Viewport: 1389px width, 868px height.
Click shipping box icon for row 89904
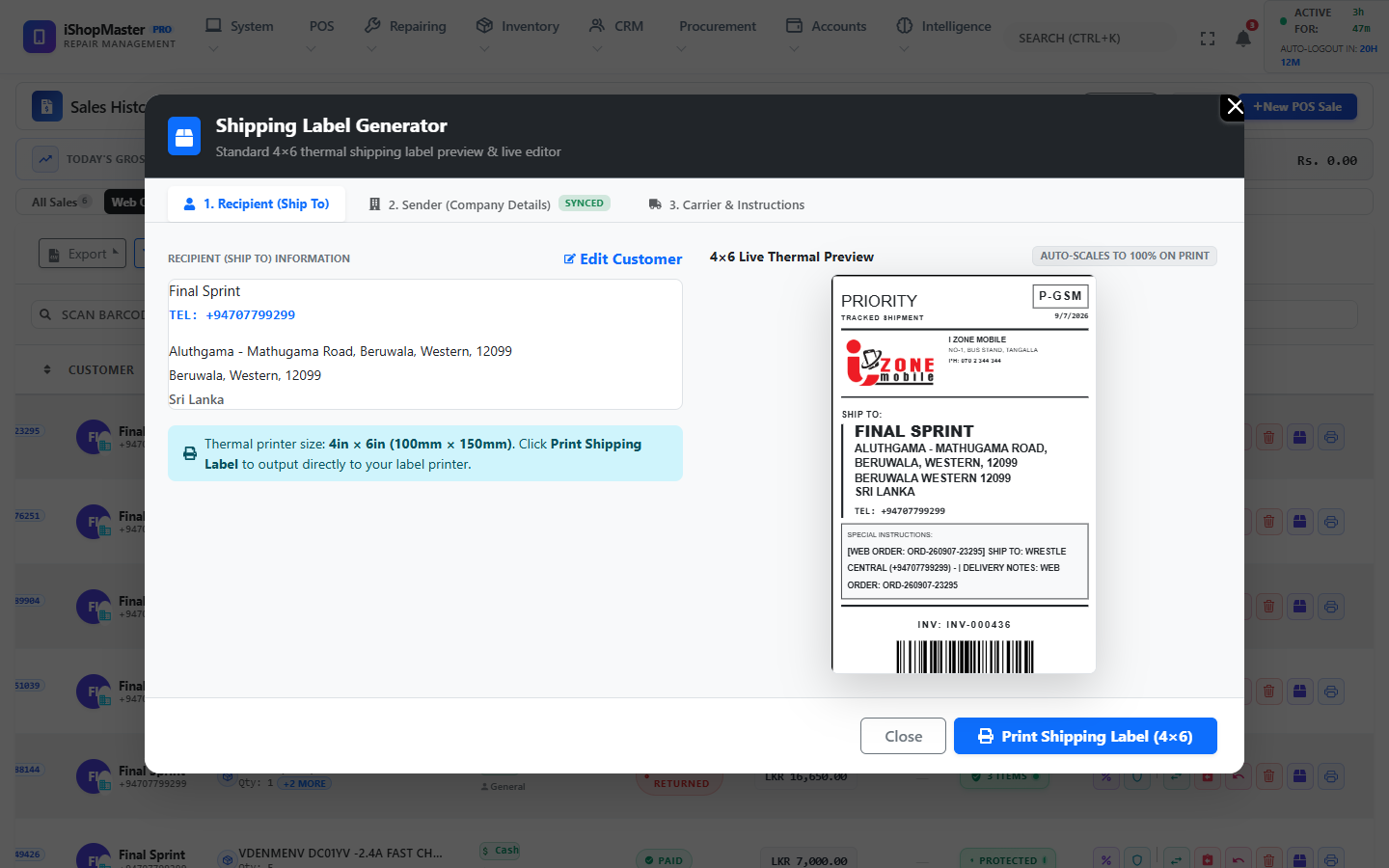1299,607
